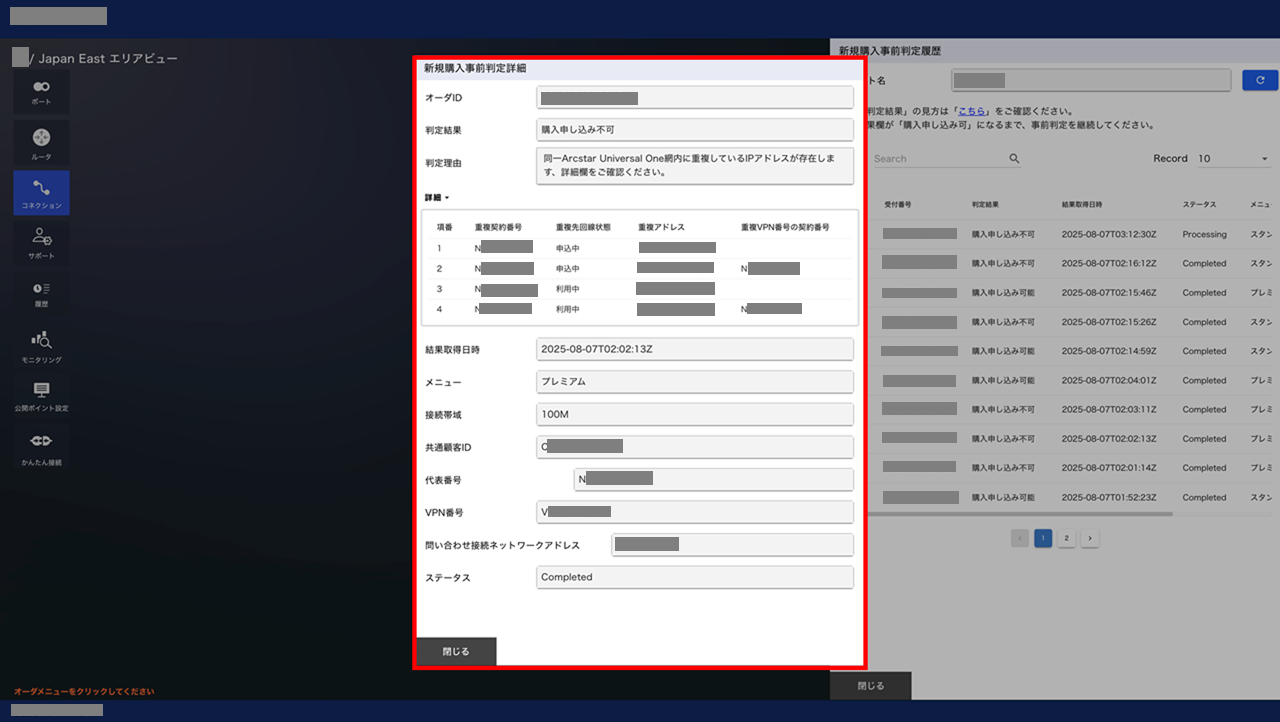This screenshot has width=1280, height=722.
Task: Open the かんたん接続 sidebar icon
Action: [x=41, y=447]
